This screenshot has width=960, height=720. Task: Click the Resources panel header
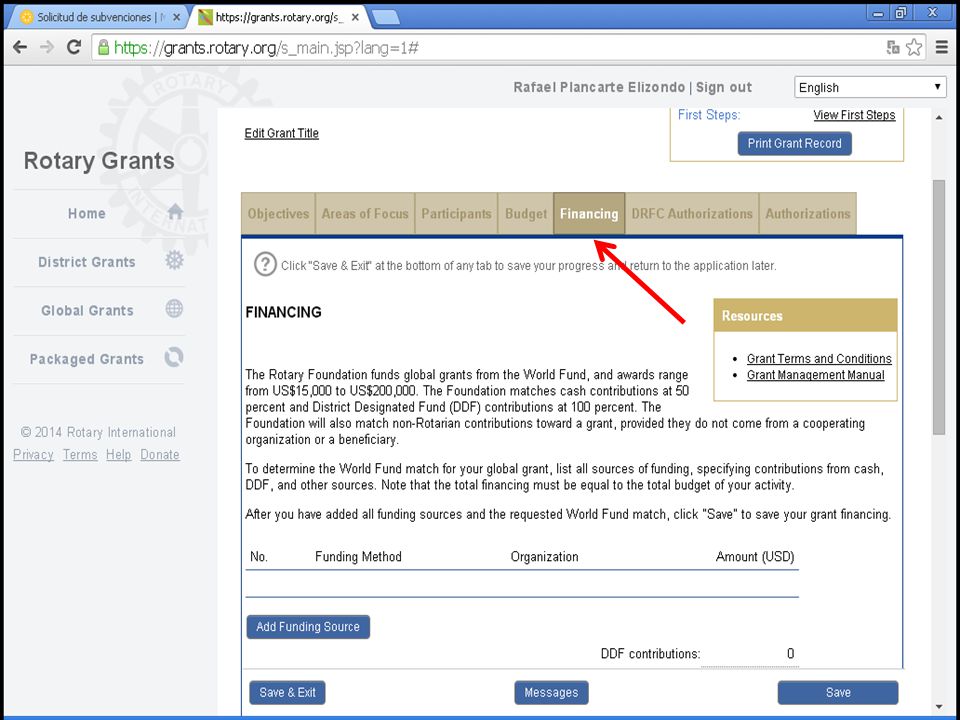[x=806, y=316]
